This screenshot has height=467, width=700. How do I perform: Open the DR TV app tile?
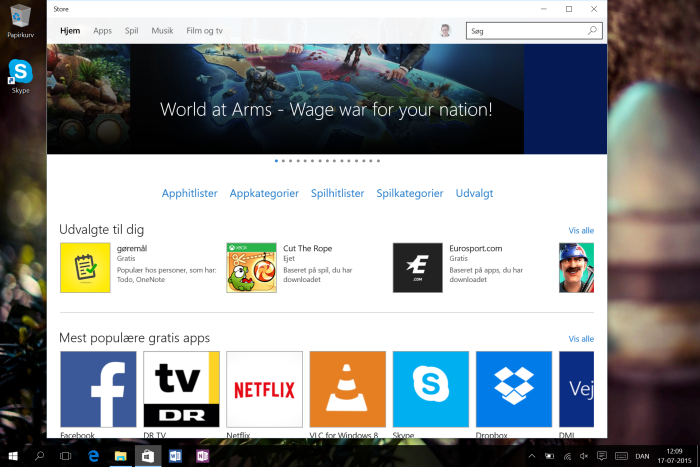click(x=181, y=389)
